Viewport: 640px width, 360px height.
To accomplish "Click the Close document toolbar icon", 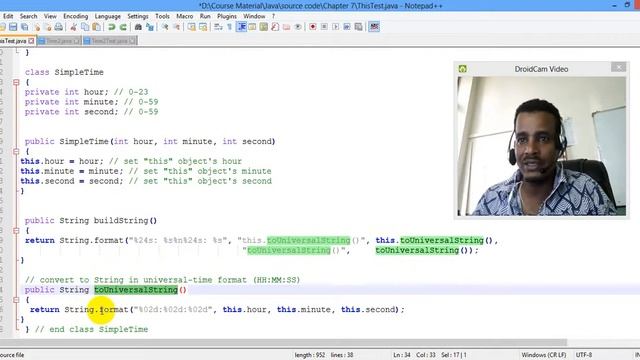I will (x=37, y=27).
